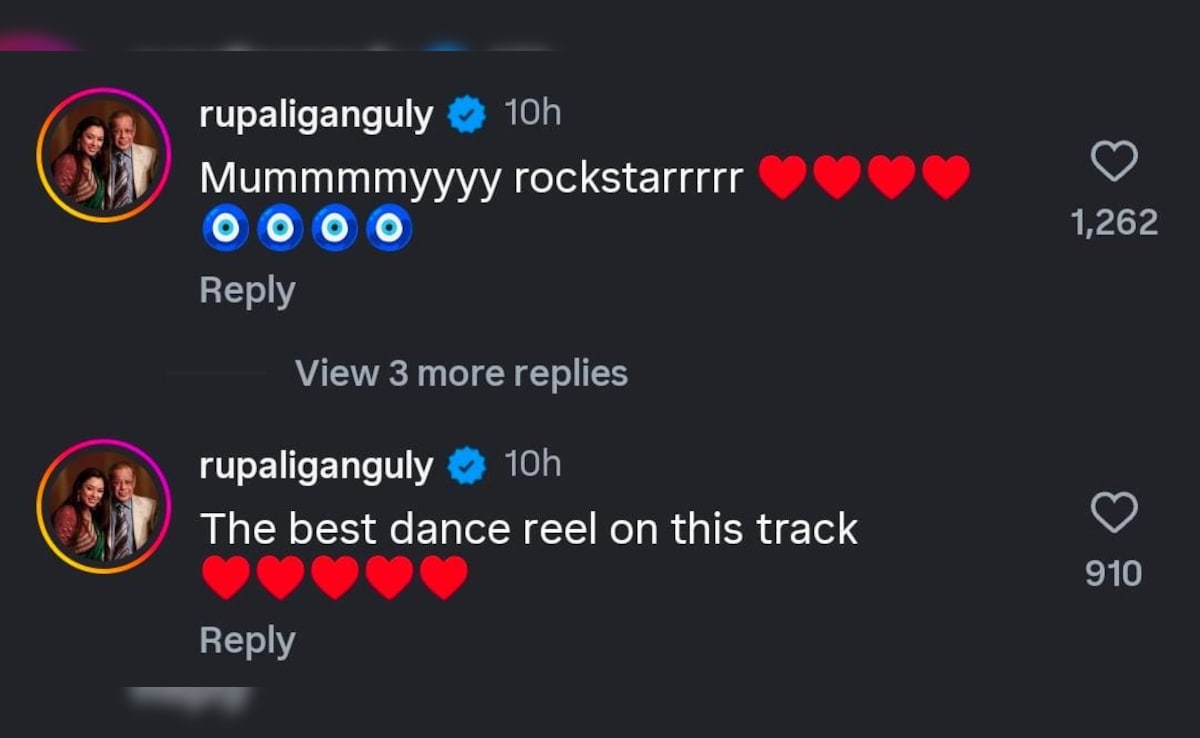Reply to the "Mummmmyyyy rockstarrrrr" comment
1200x738 pixels.
click(x=247, y=290)
